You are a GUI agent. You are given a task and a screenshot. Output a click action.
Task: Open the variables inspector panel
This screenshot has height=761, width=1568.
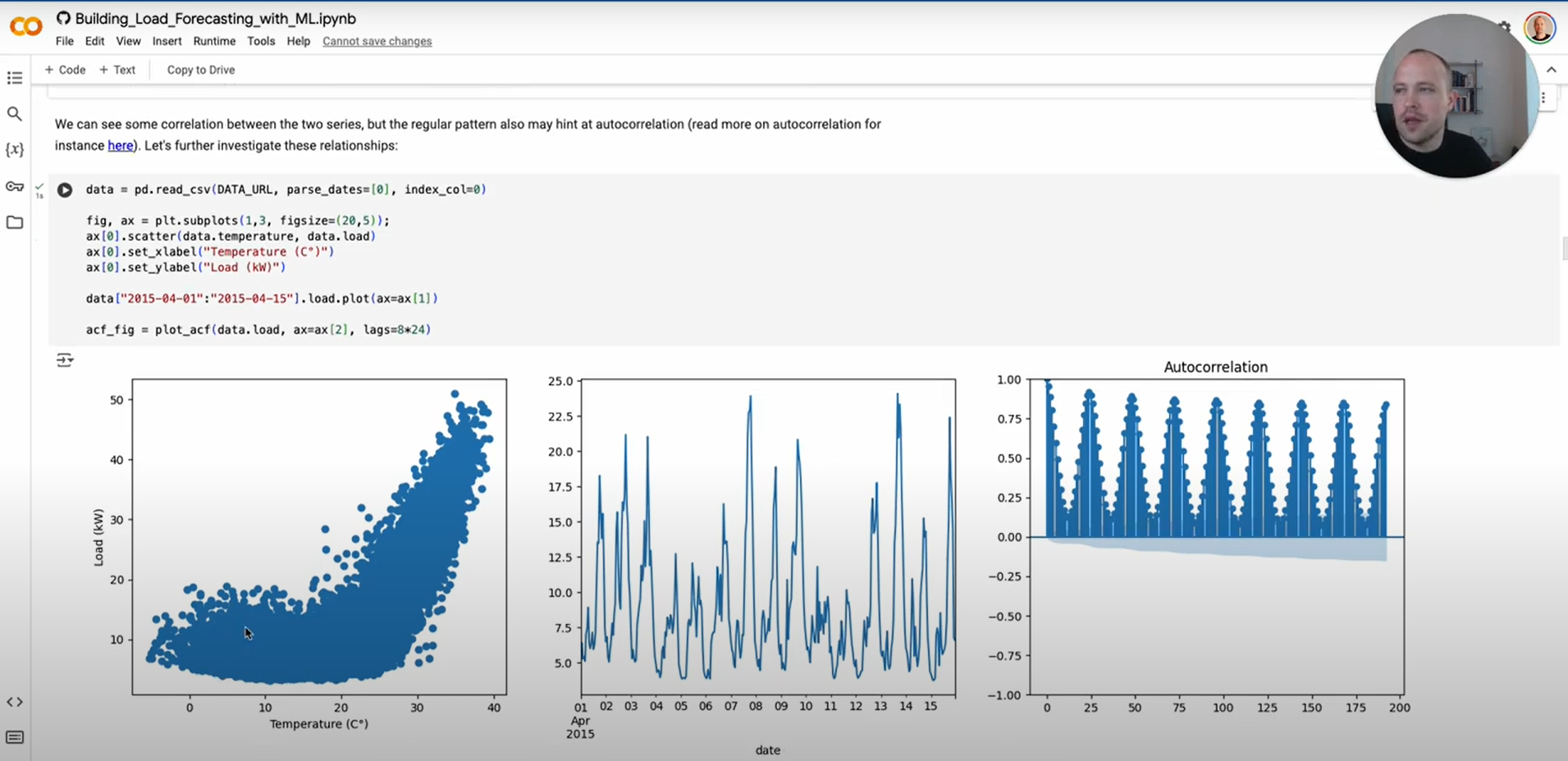tap(15, 150)
